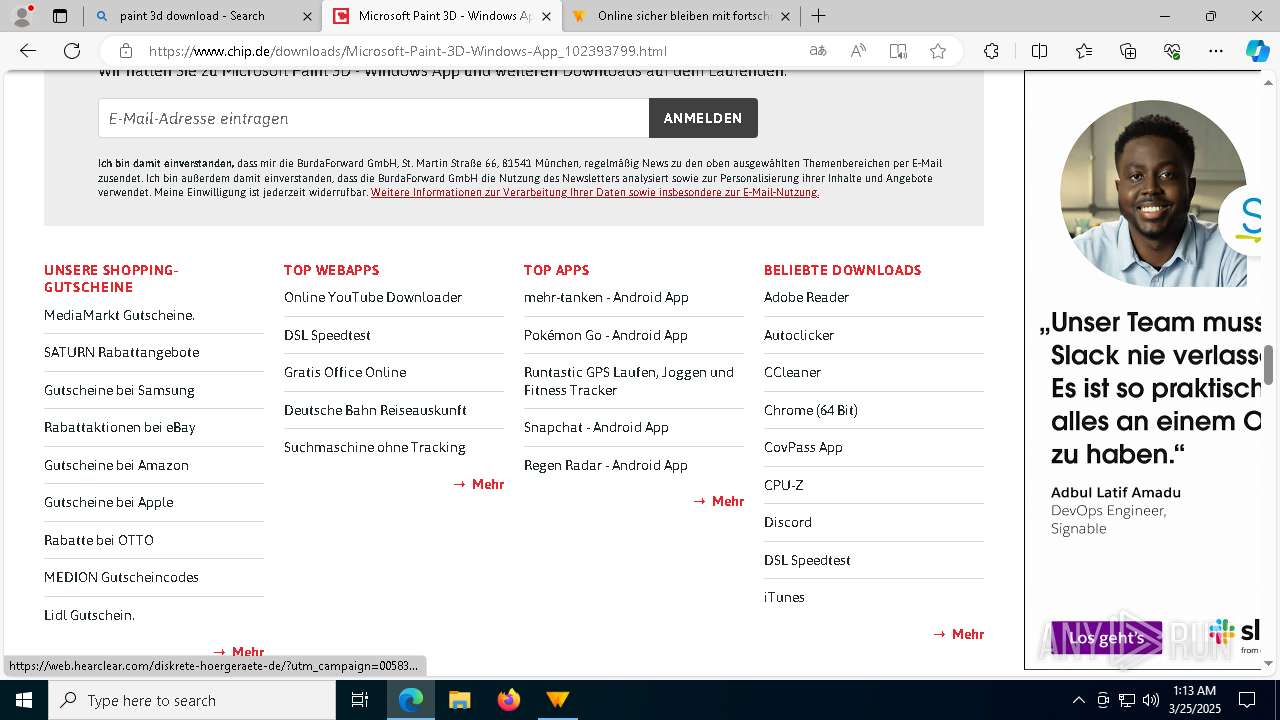Open iTunes download link
Viewport: 1280px width, 720px height.
pyautogui.click(x=784, y=597)
